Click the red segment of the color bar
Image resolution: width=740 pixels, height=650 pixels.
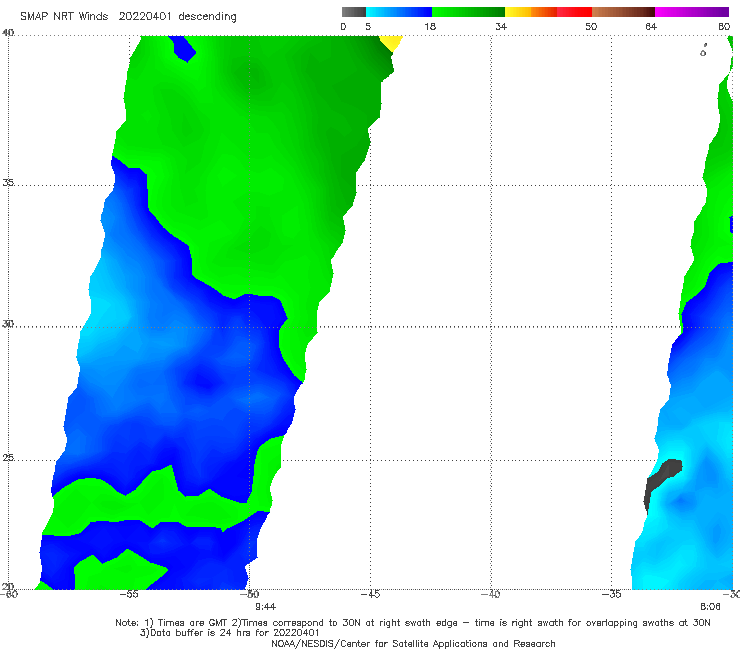(x=574, y=12)
